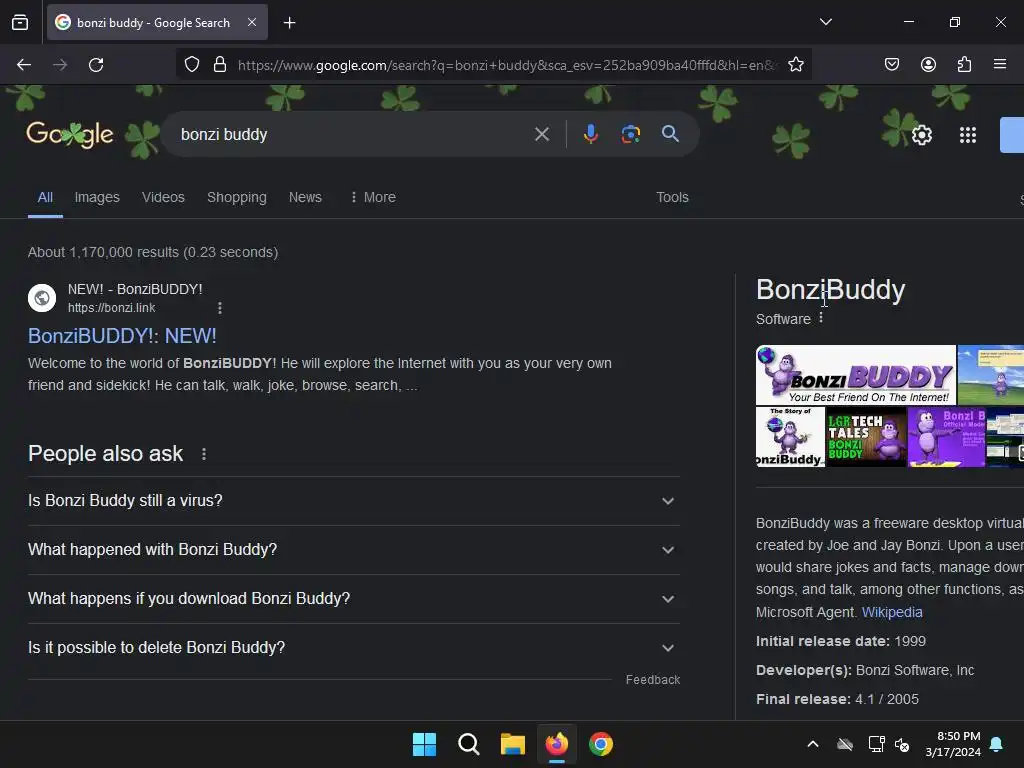Open the Pocket save icon
This screenshot has width=1024, height=768.
click(892, 64)
